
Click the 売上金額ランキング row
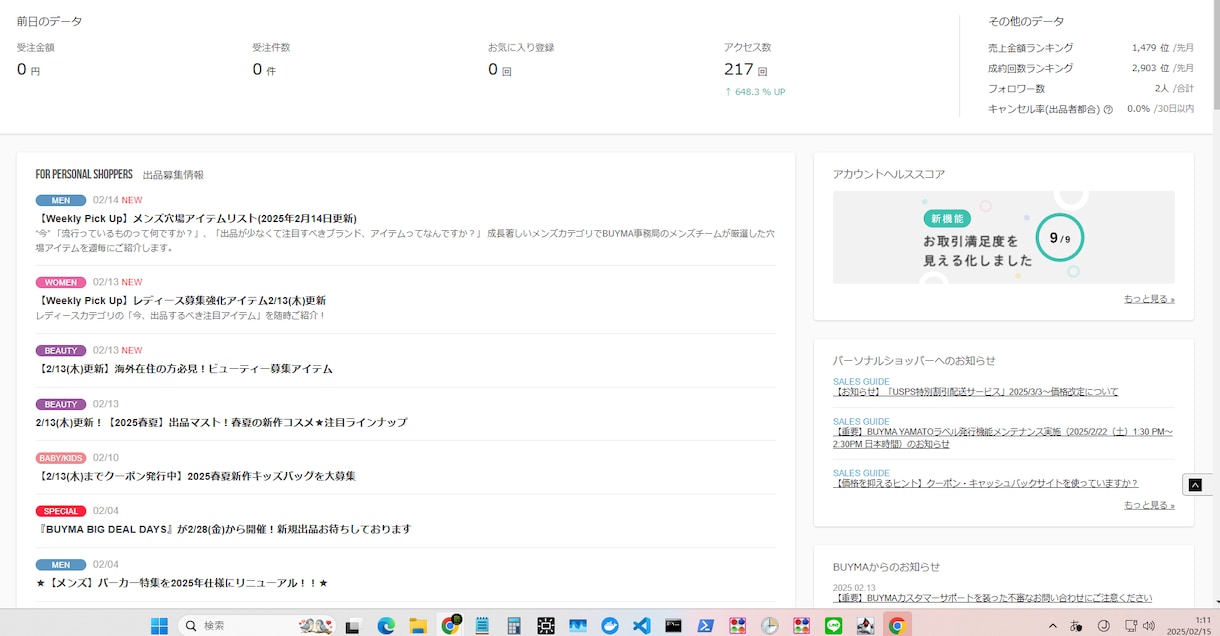[x=1091, y=48]
